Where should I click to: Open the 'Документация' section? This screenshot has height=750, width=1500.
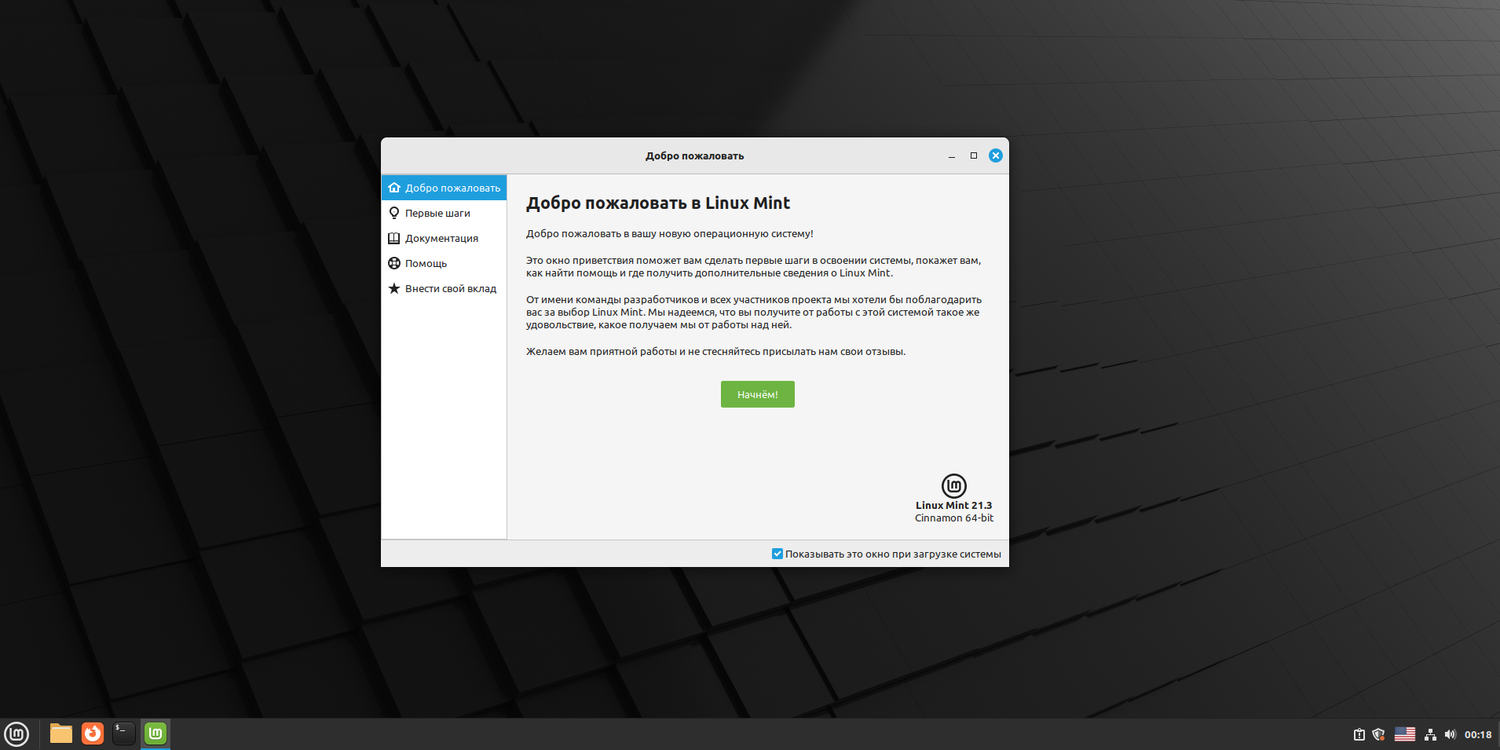444,238
